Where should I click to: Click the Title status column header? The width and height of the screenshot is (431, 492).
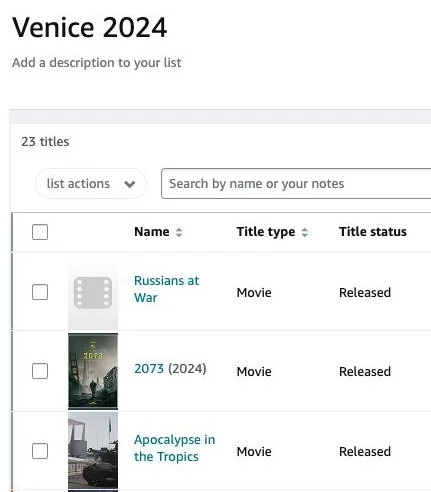(x=373, y=232)
